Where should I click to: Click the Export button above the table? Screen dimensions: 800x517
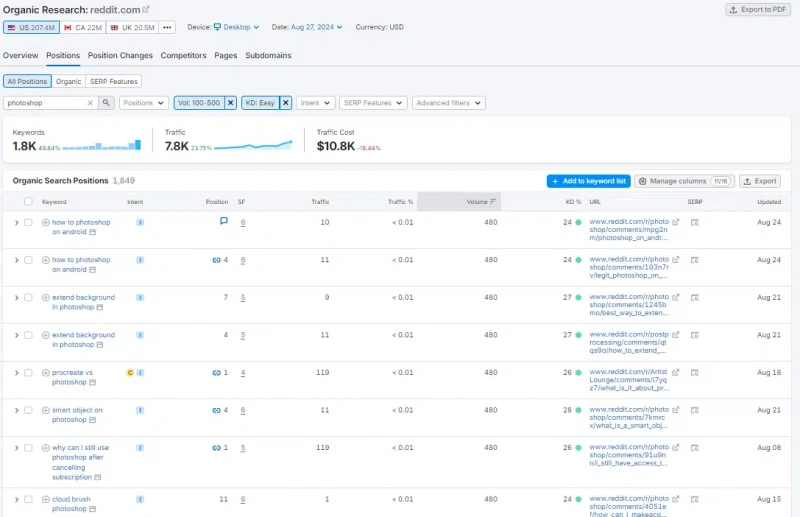(x=760, y=181)
